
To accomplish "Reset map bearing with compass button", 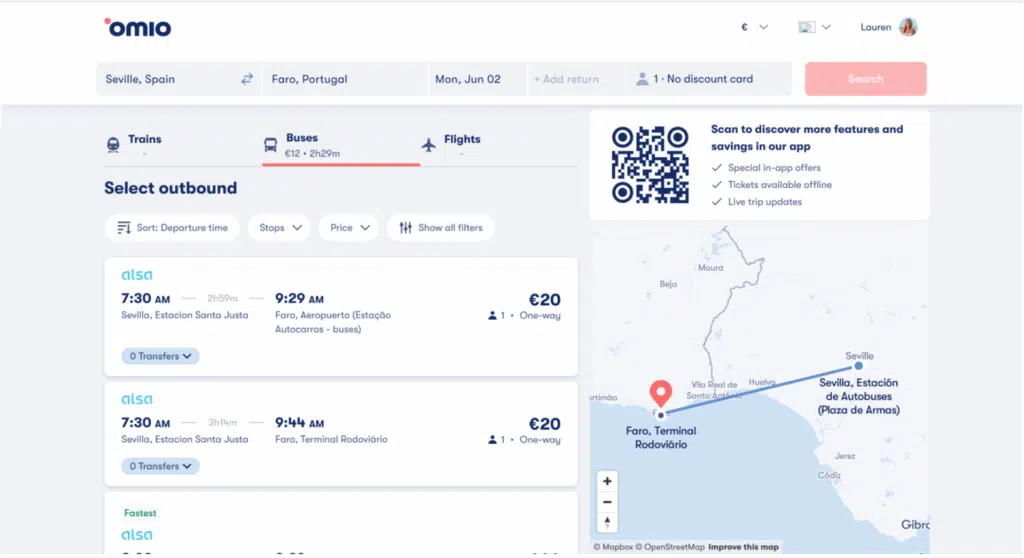I will tap(607, 522).
